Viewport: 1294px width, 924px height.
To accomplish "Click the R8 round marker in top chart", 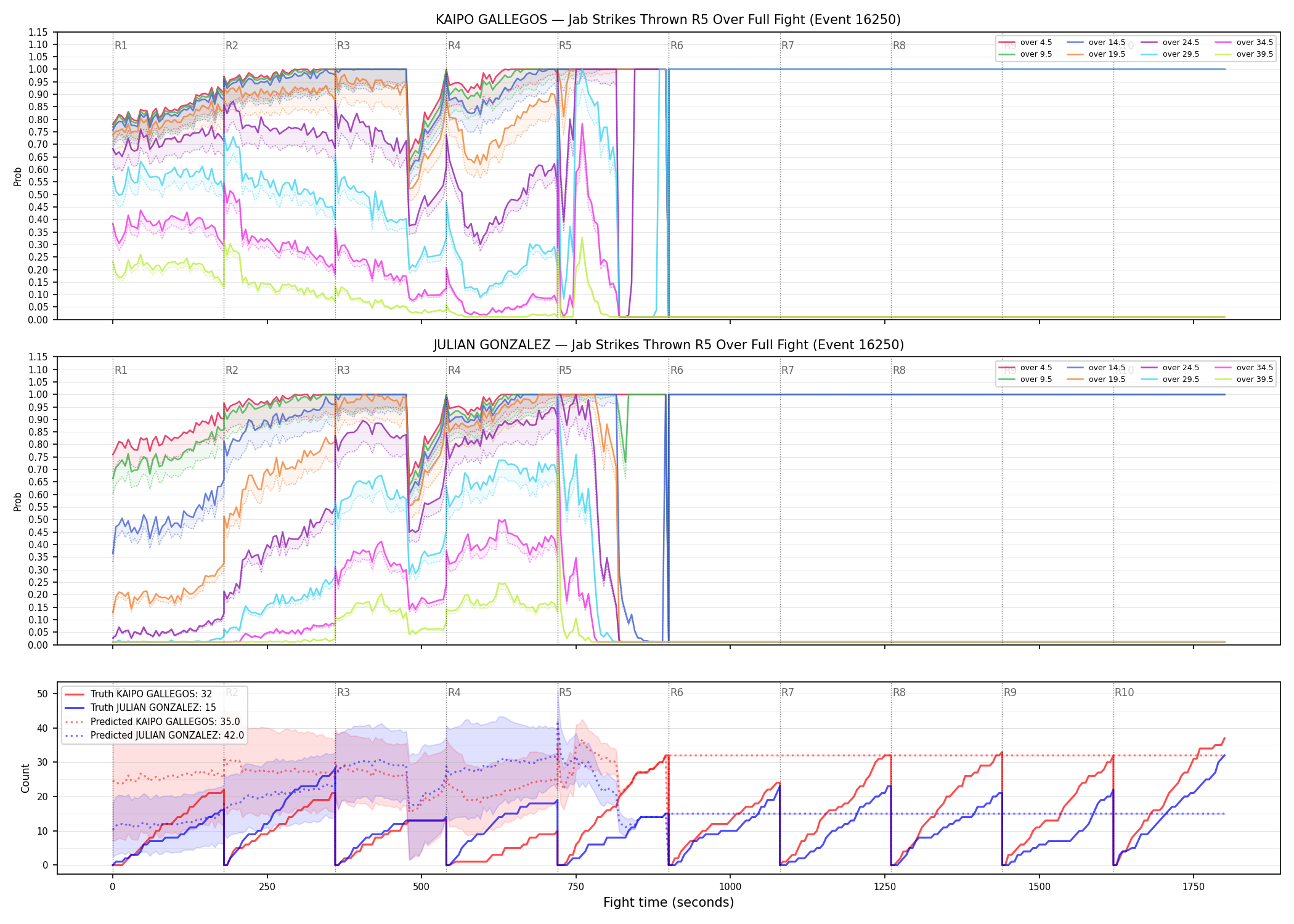I will [899, 46].
